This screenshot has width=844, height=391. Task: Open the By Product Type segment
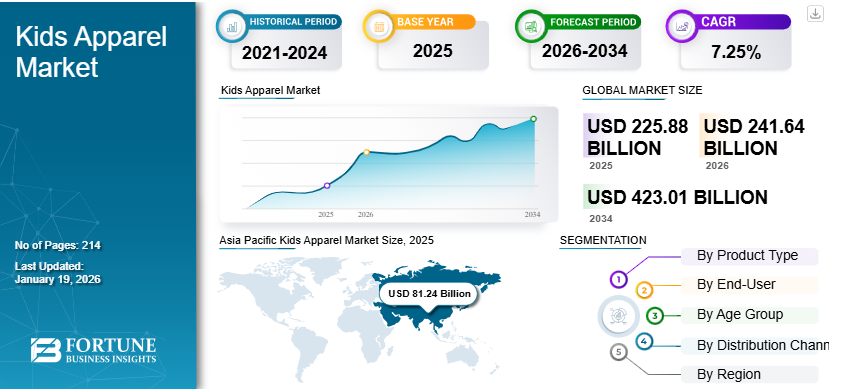point(749,256)
